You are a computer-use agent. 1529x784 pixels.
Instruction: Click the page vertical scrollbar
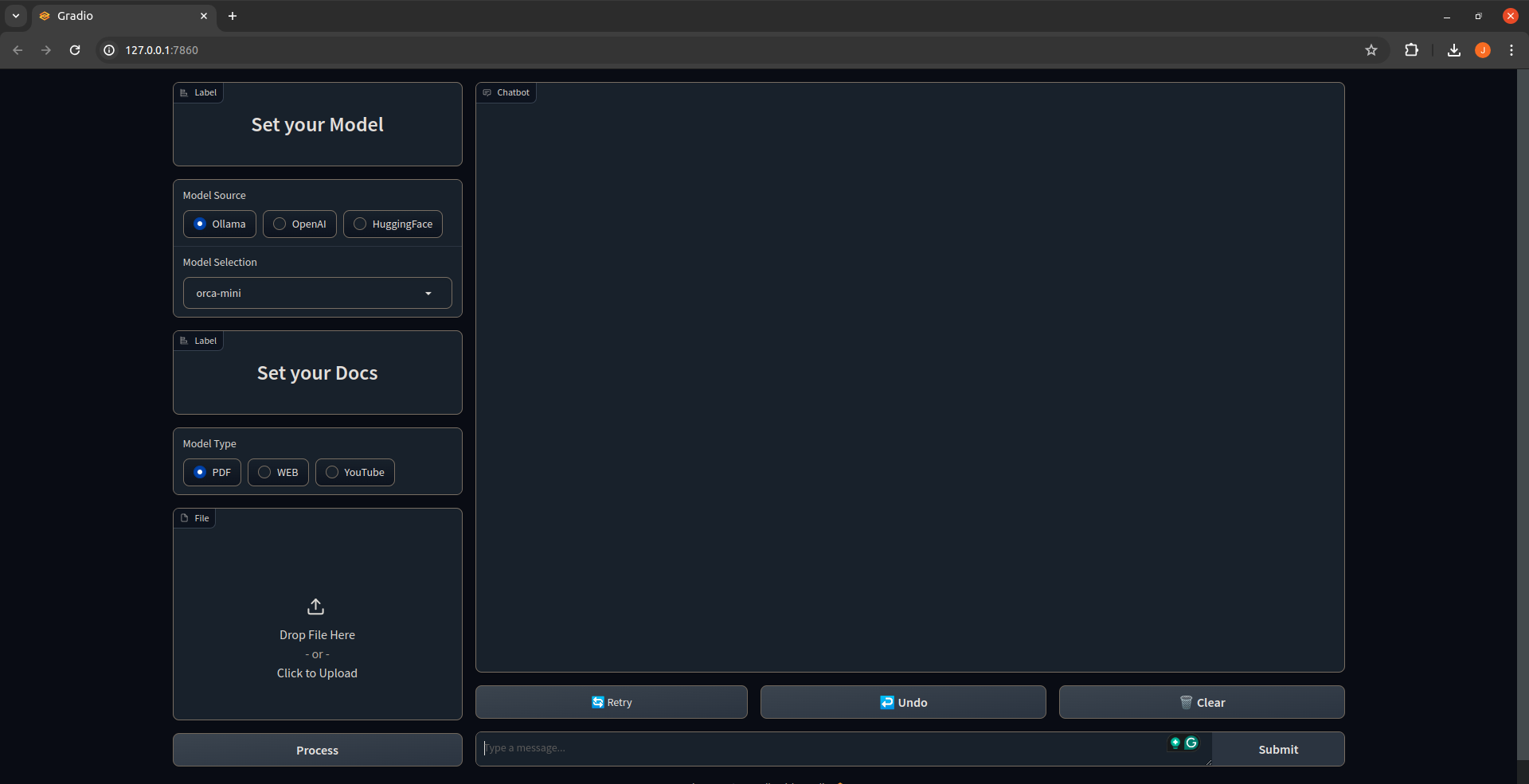(x=1523, y=414)
